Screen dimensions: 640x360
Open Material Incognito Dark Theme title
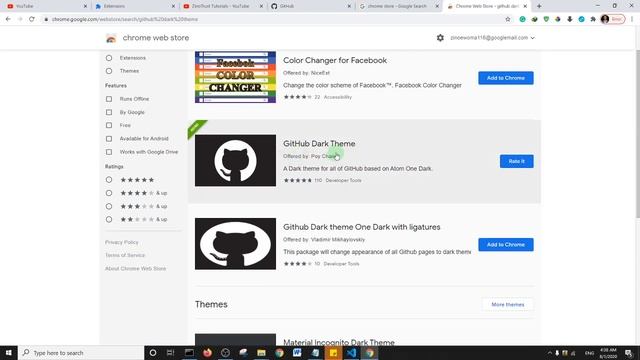[x=339, y=342]
